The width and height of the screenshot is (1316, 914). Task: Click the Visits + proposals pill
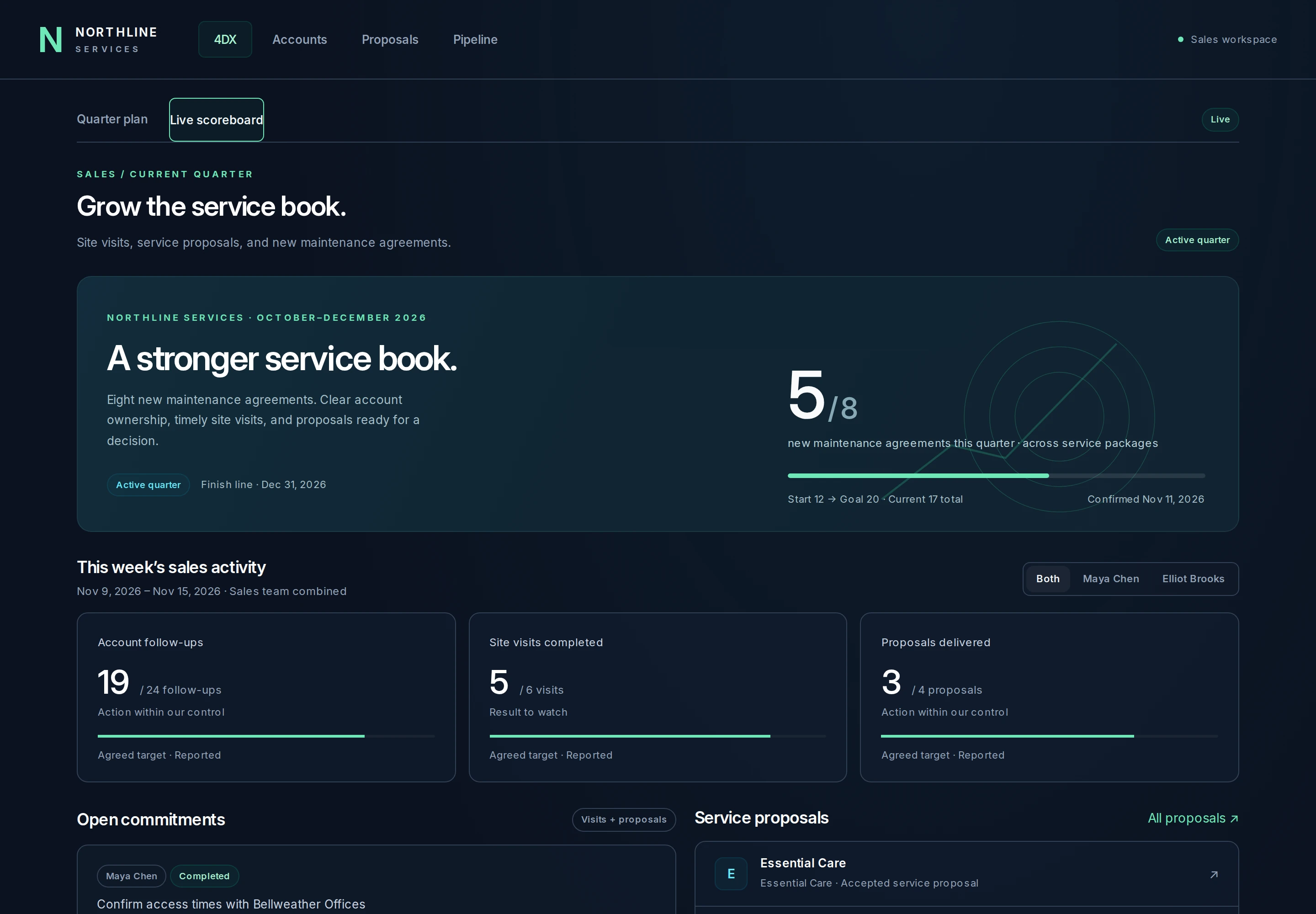624,819
